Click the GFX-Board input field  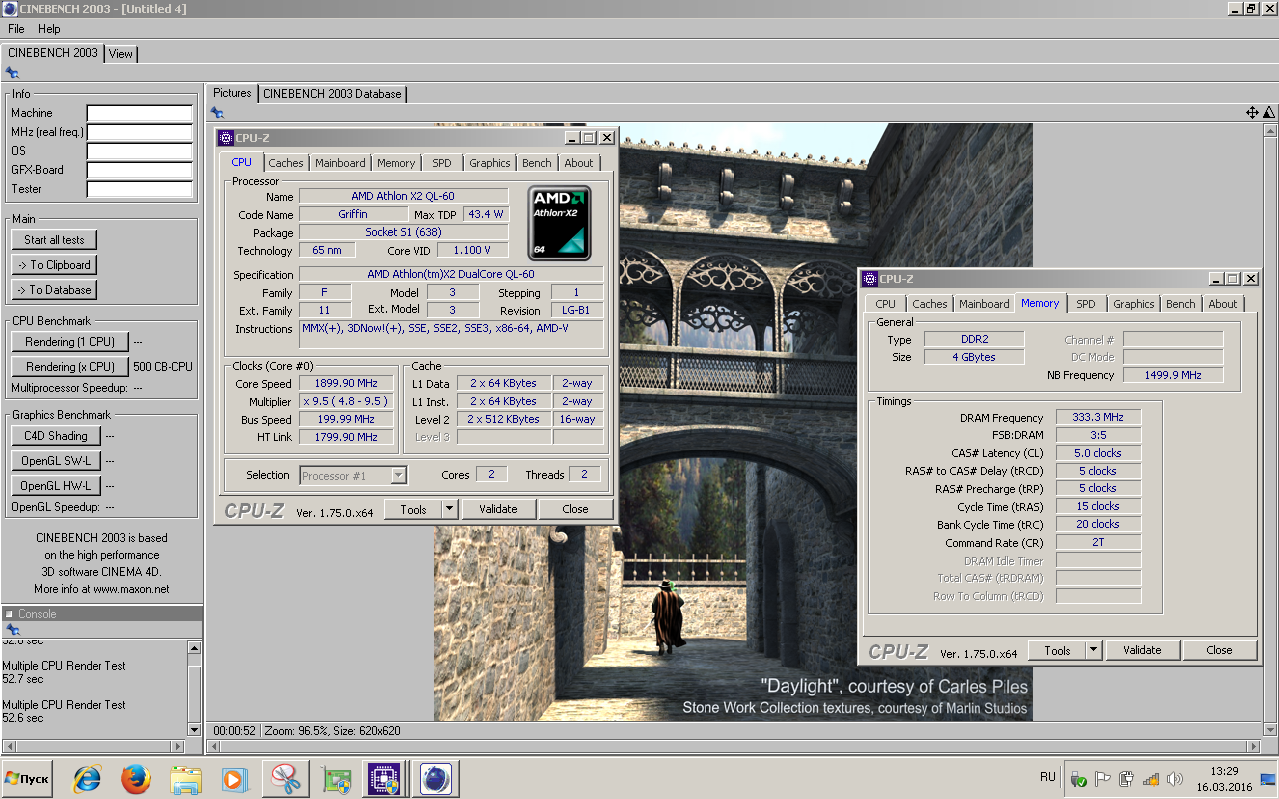point(140,171)
